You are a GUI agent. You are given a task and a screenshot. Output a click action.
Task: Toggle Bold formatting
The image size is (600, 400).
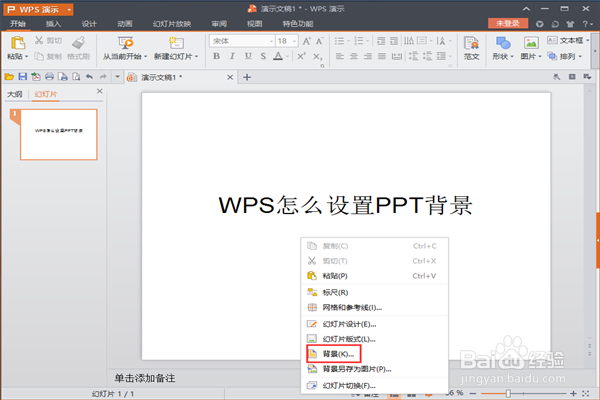coord(216,56)
